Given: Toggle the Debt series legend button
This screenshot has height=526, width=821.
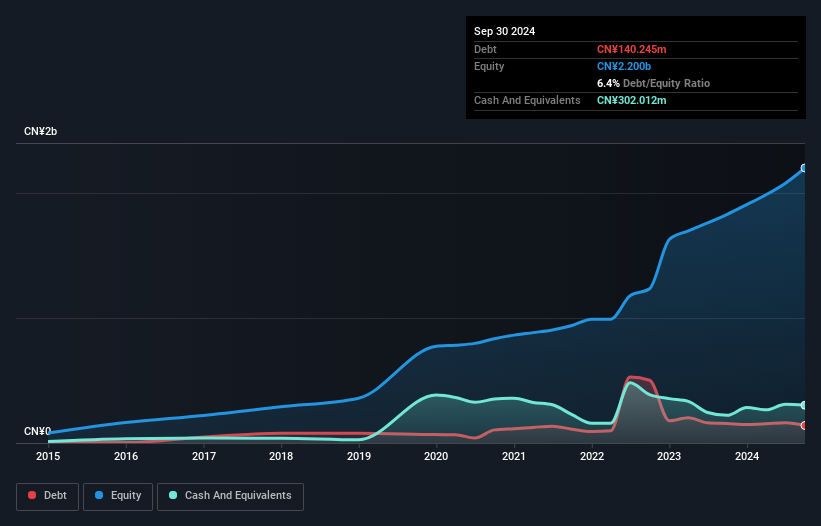Looking at the screenshot, I should pos(47,496).
